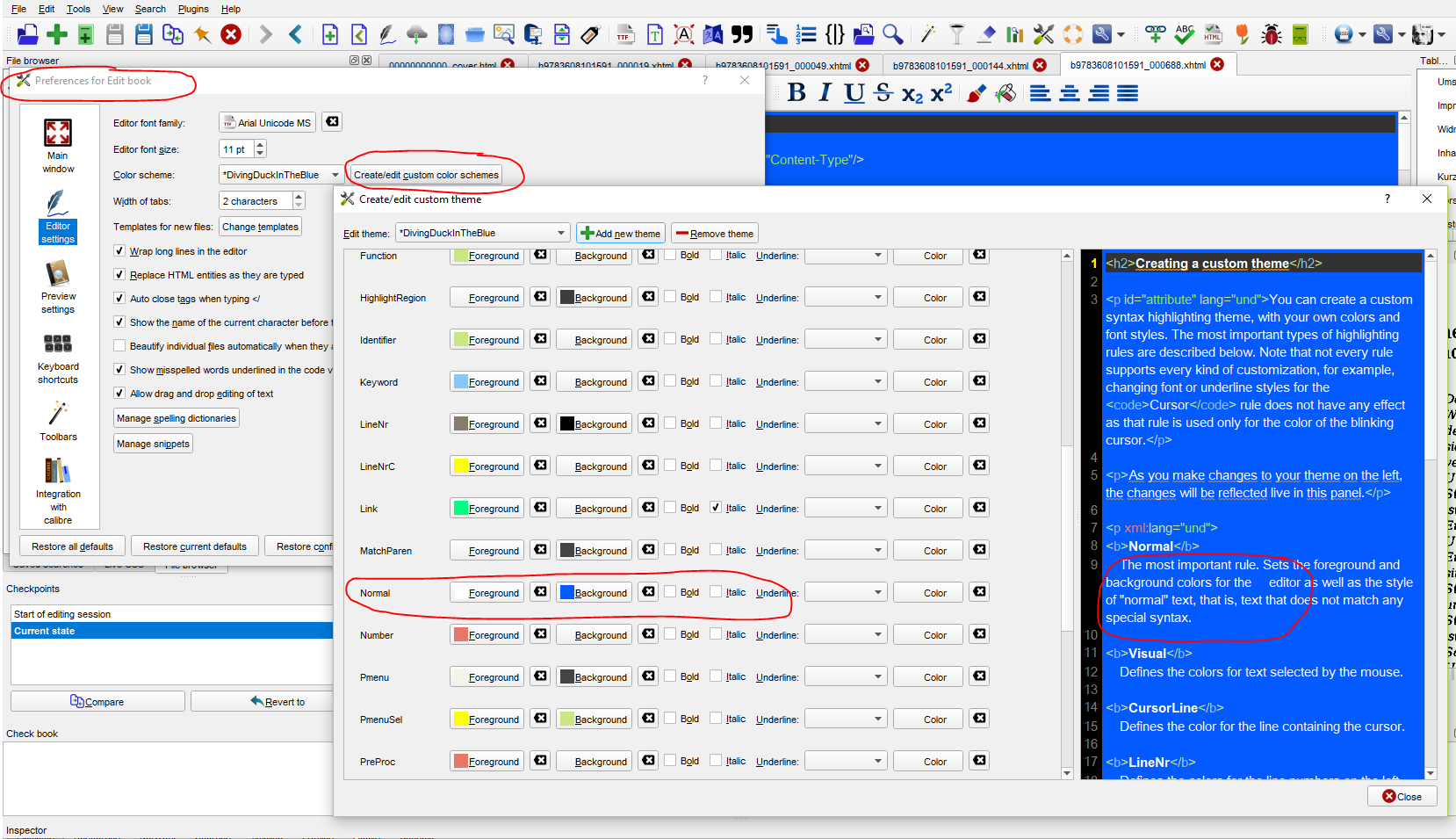
Task: Click the open book folder icon
Action: [x=28, y=34]
